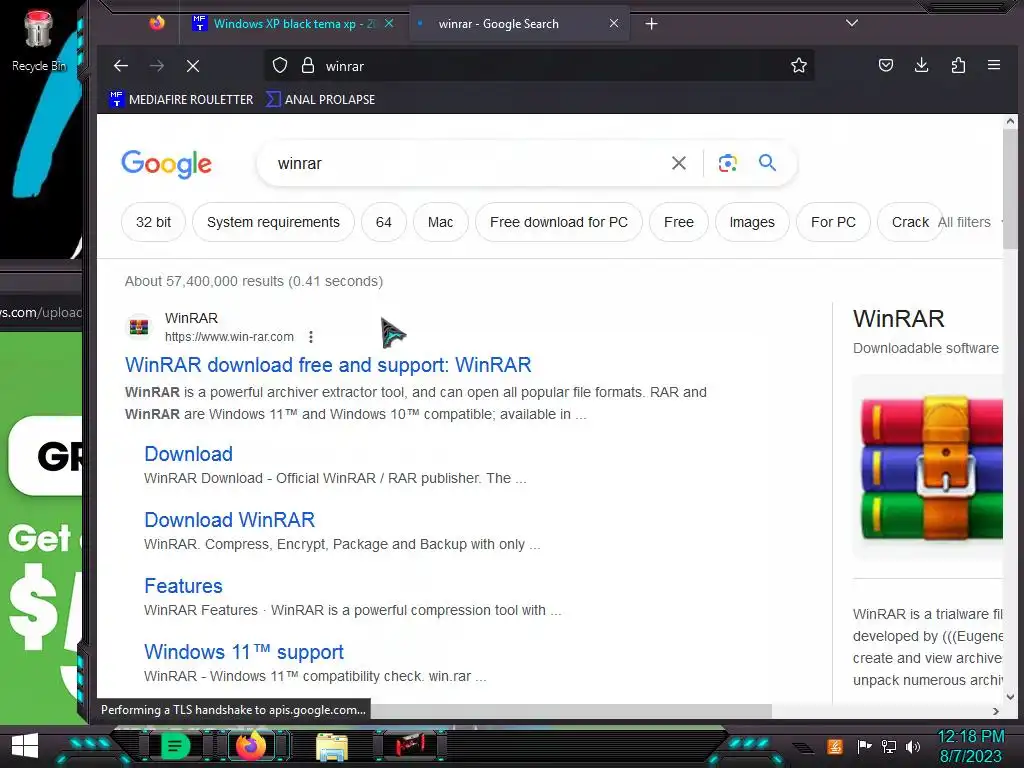The height and width of the screenshot is (768, 1024).
Task: Open All filters dropdown
Action: coord(969,222)
